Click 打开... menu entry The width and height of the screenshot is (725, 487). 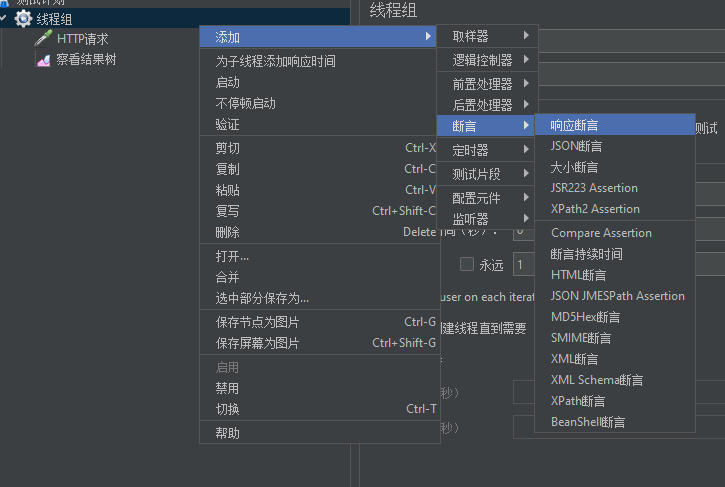pyautogui.click(x=318, y=256)
